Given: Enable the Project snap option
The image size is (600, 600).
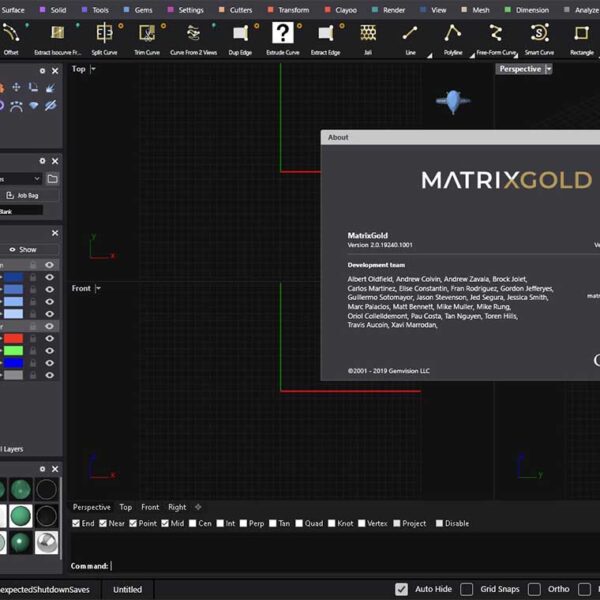Looking at the screenshot, I should tap(397, 523).
